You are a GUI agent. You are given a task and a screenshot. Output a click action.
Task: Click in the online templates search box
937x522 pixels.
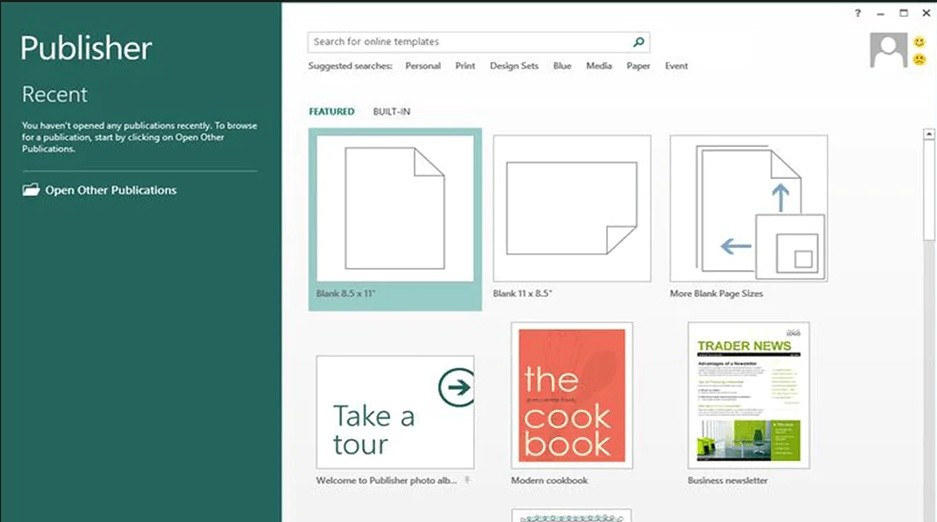470,42
